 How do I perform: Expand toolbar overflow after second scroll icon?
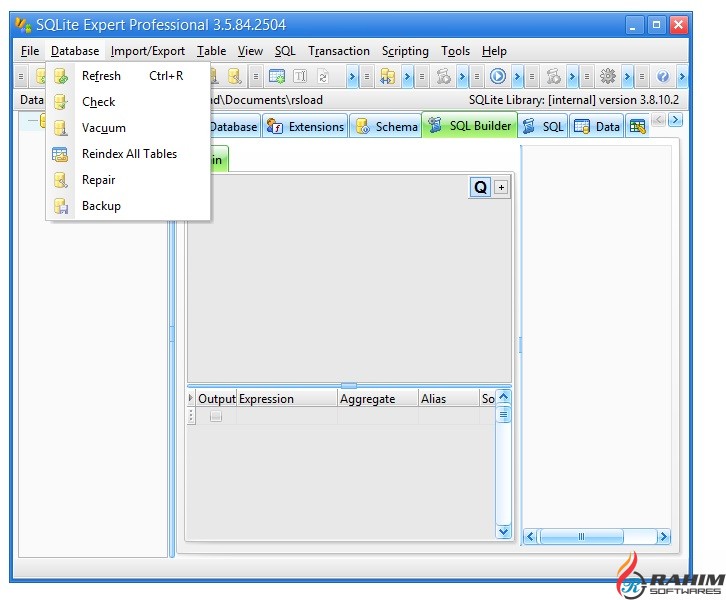[x=573, y=77]
